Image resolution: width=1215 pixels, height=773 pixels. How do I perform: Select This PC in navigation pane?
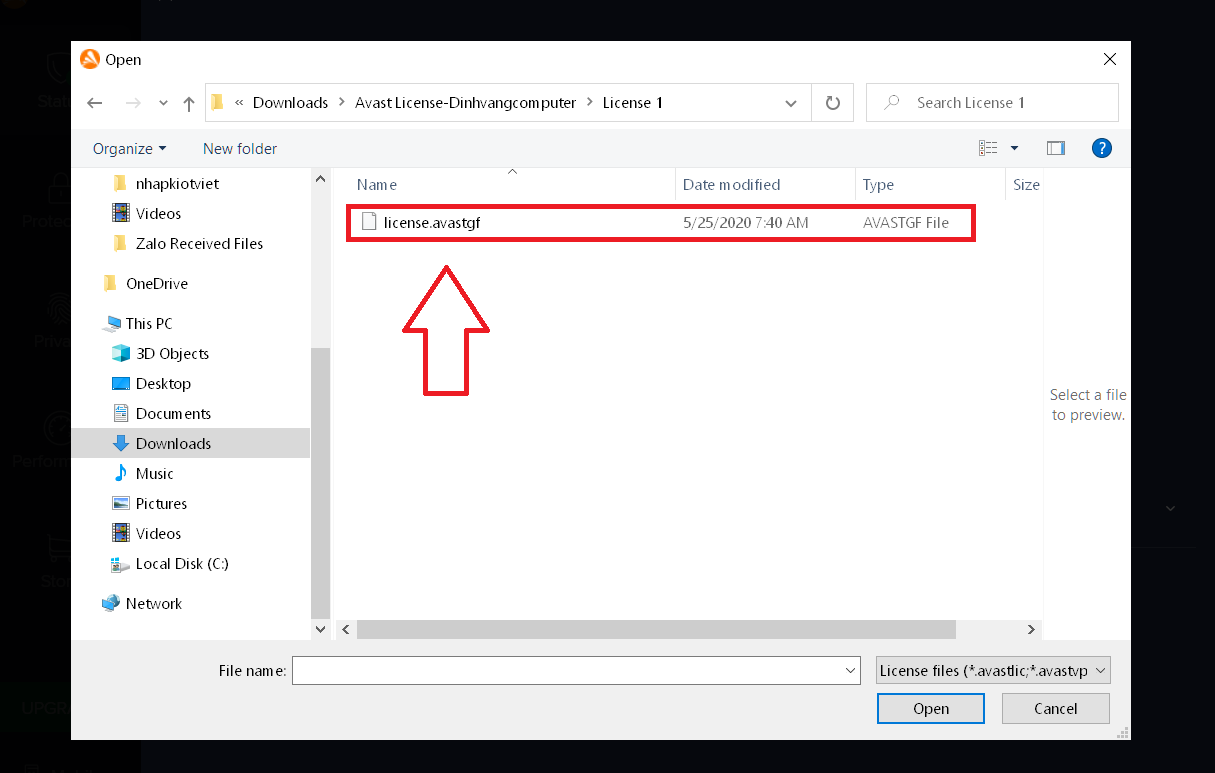149,323
